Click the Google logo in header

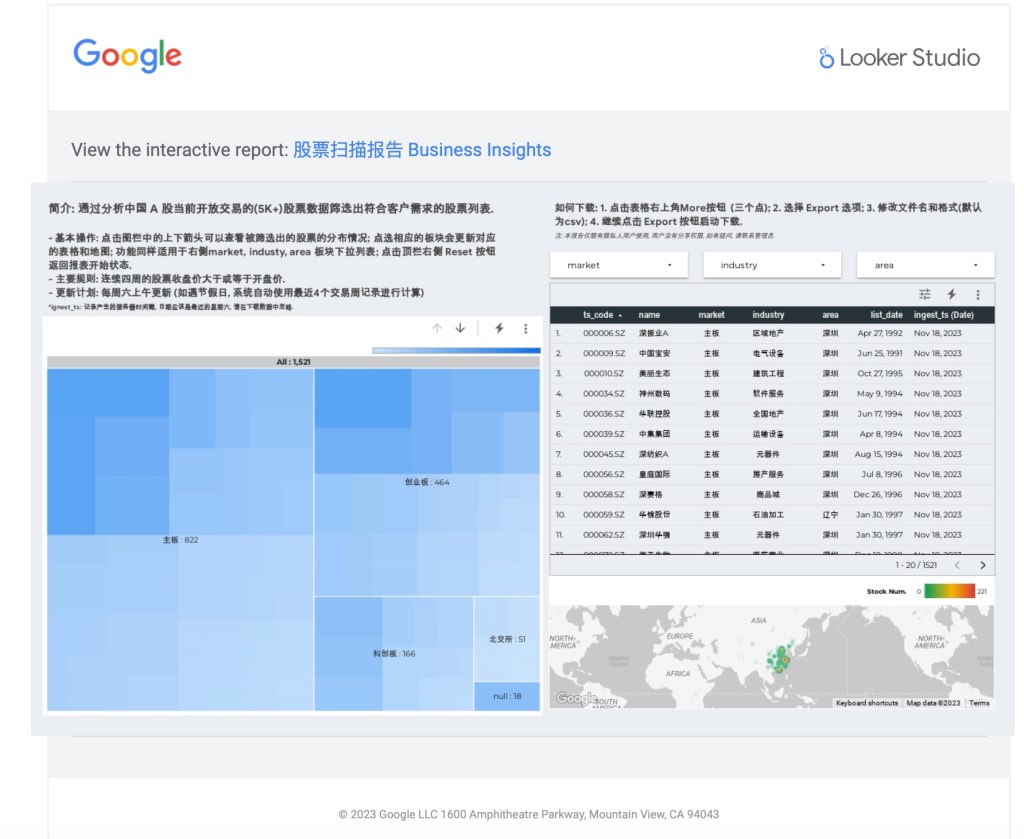click(127, 56)
